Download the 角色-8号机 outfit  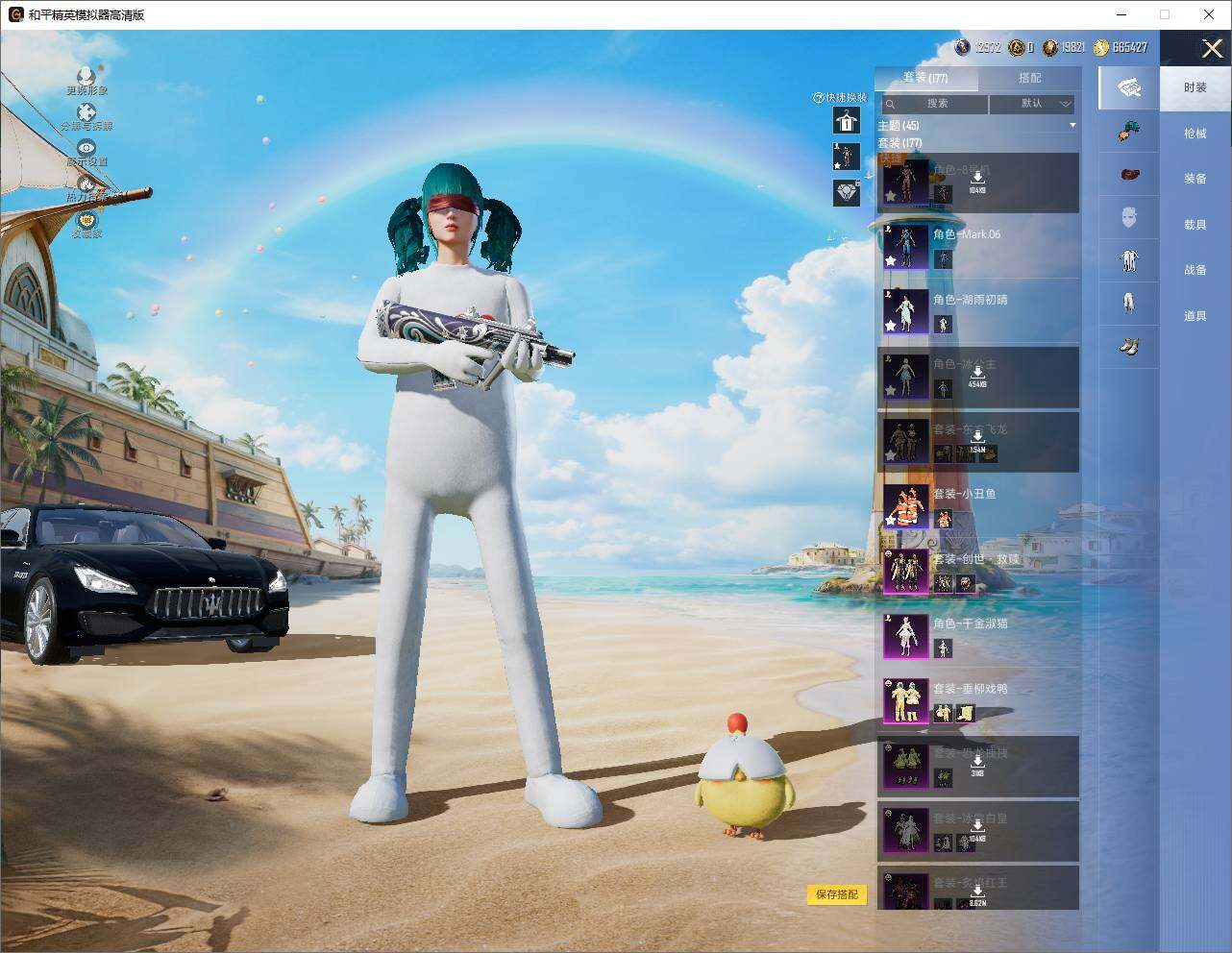(x=977, y=181)
